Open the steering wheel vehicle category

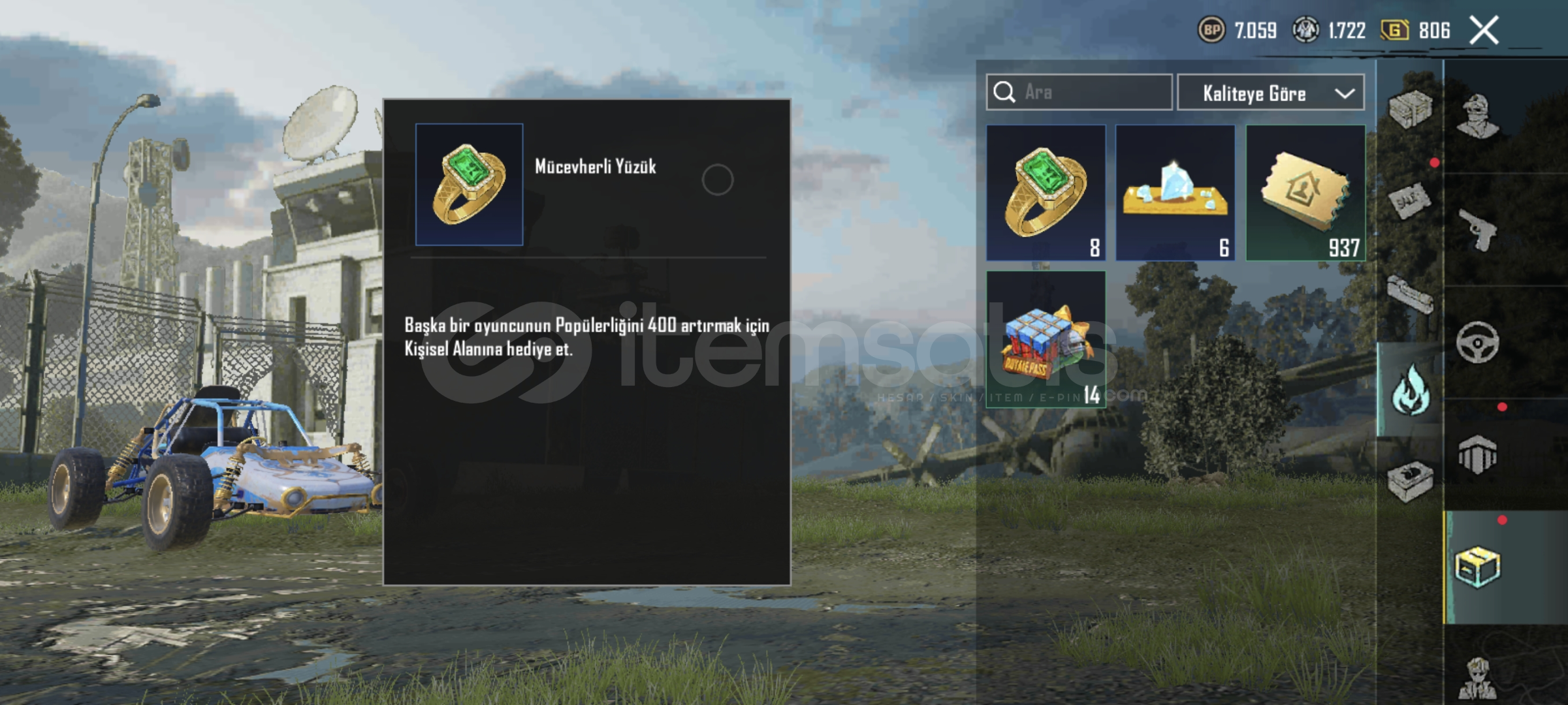tap(1477, 342)
